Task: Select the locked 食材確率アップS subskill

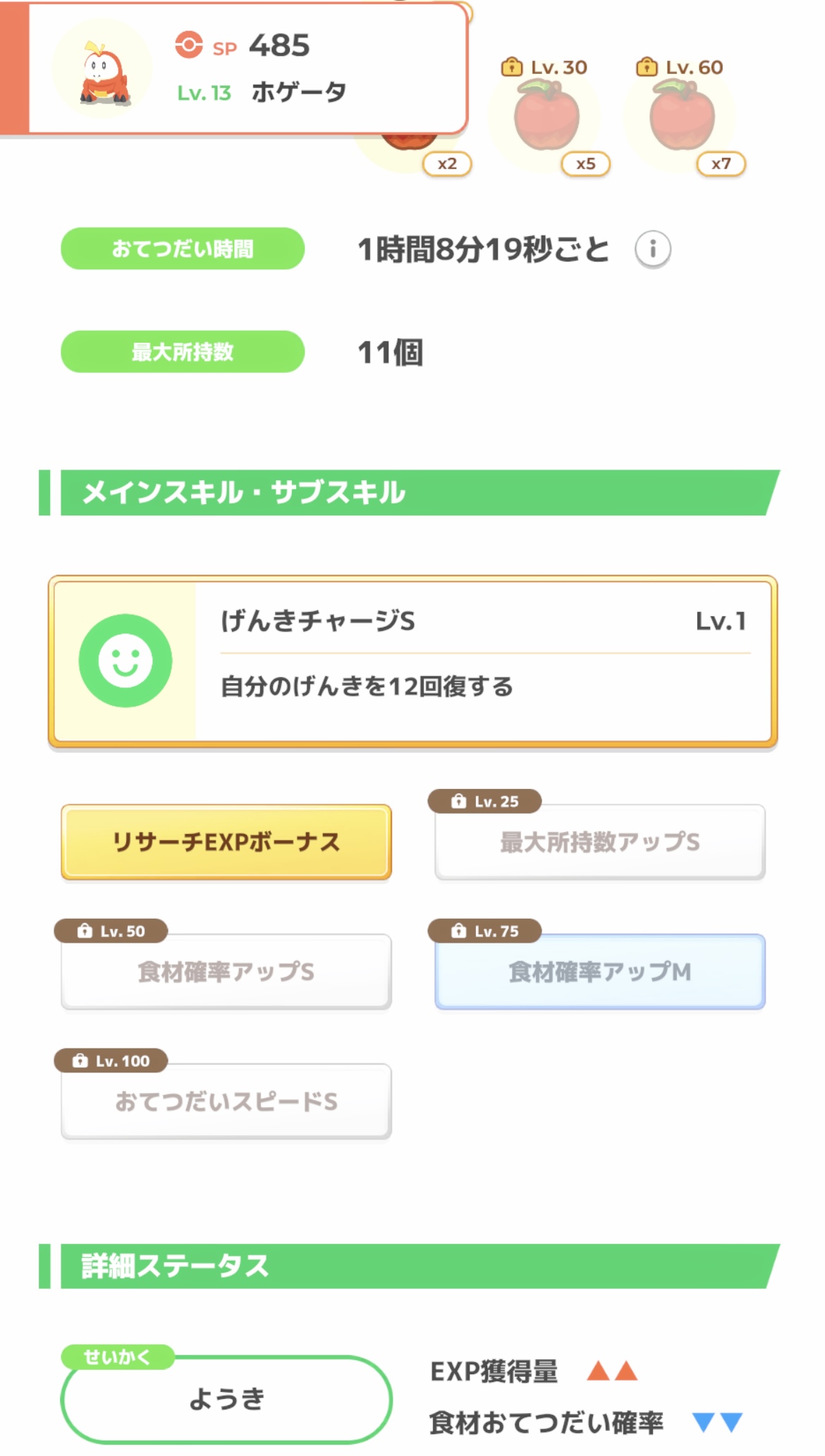Action: click(226, 972)
